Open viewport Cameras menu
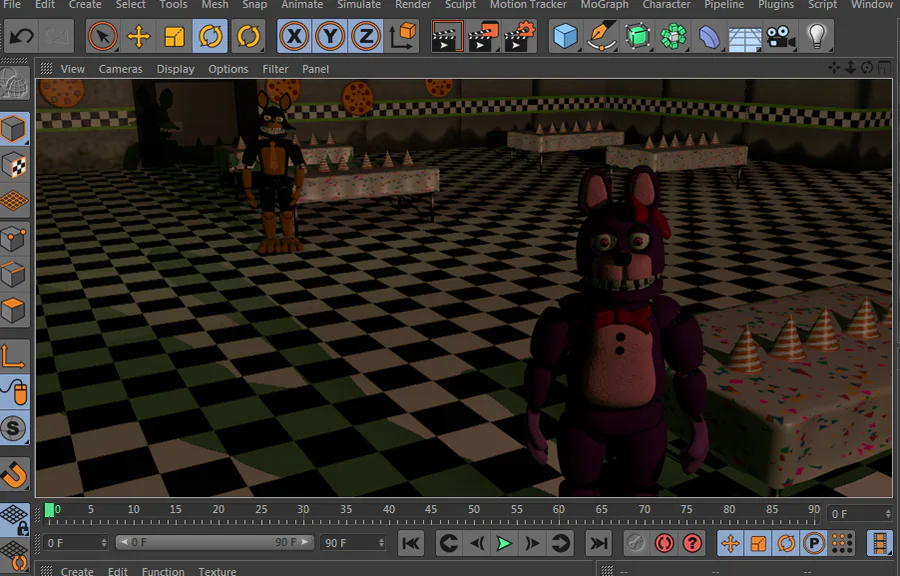The height and width of the screenshot is (576, 900). 121,69
